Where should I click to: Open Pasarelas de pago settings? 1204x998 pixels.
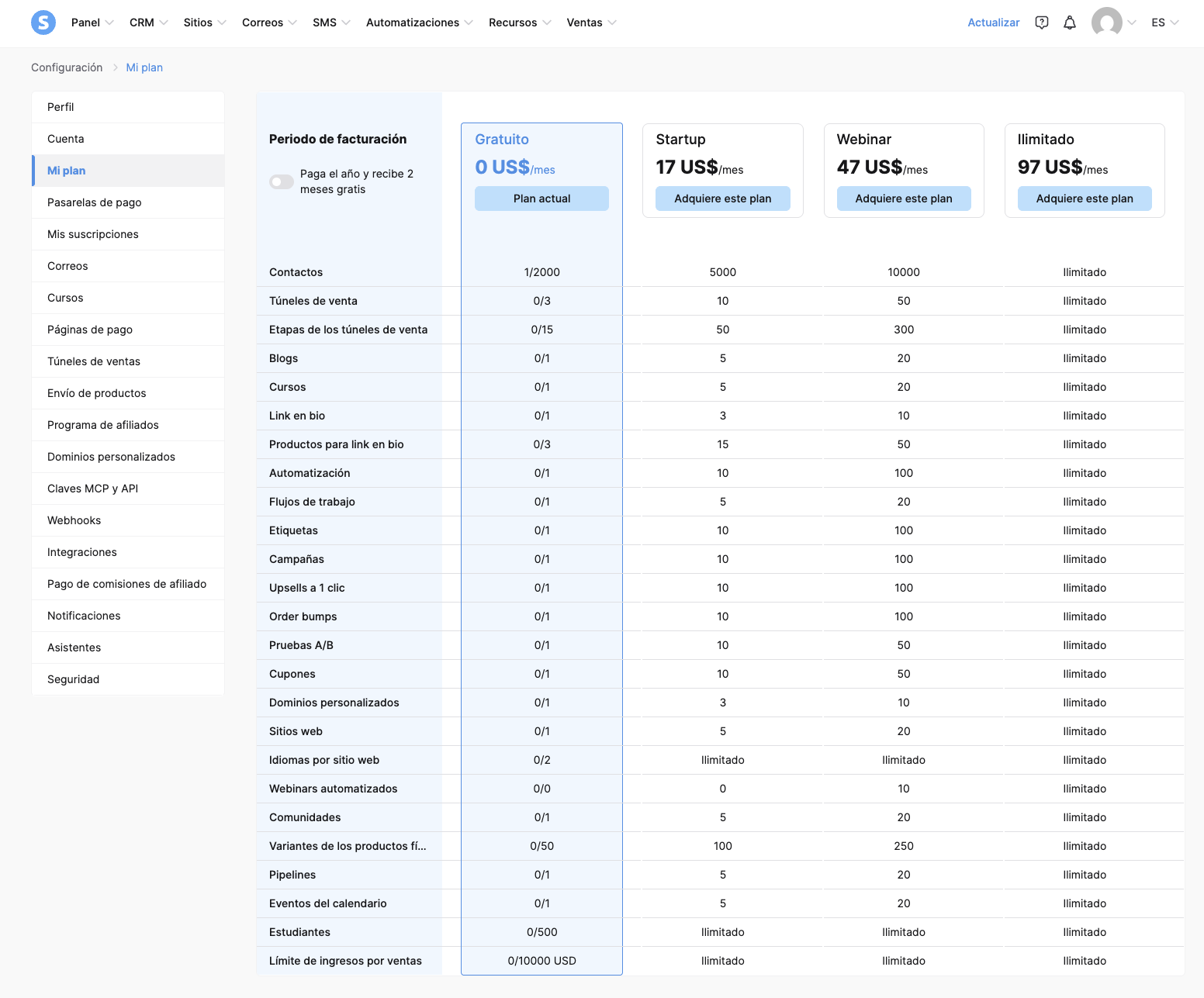[128, 202]
